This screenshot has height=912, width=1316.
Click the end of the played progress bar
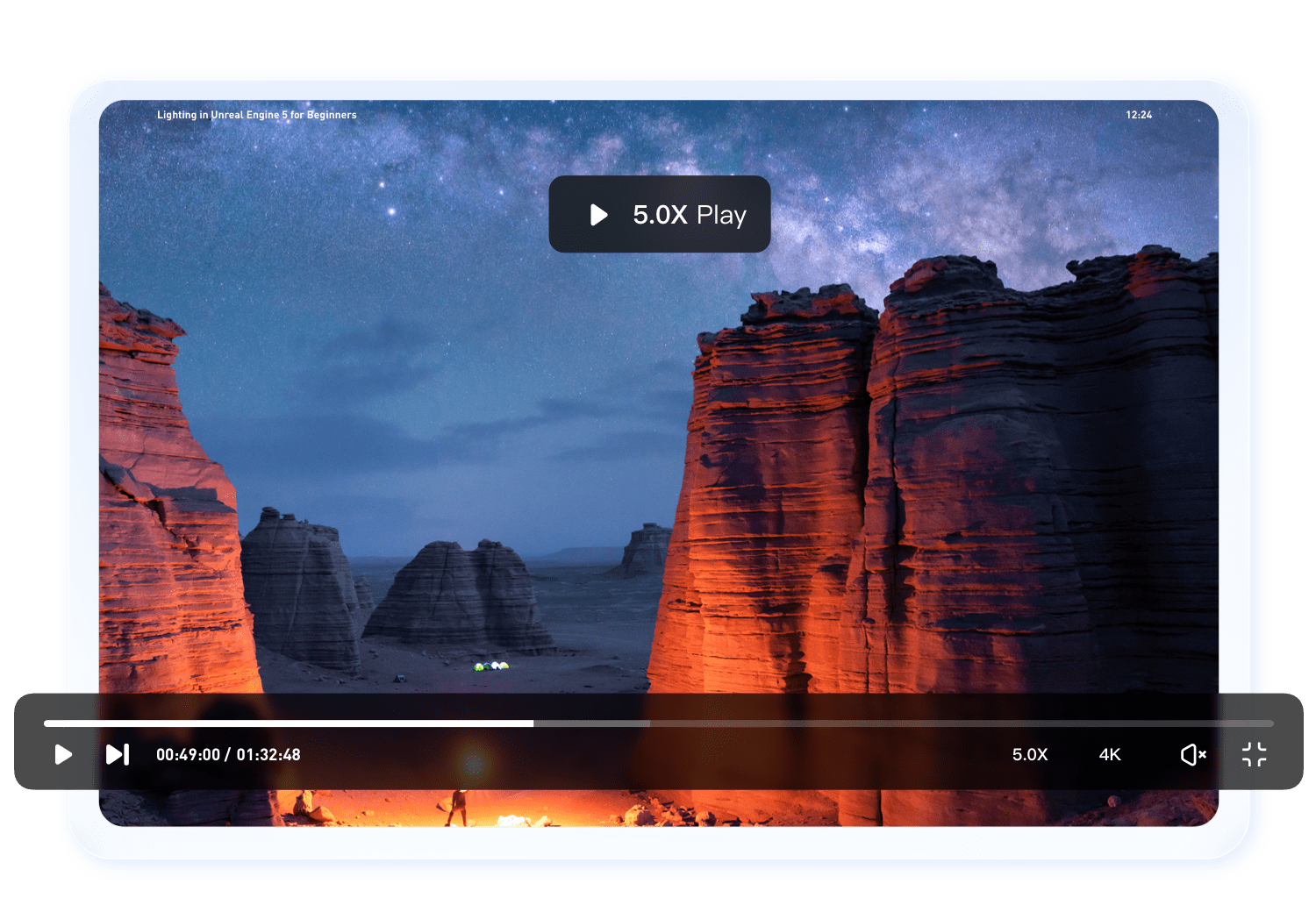(x=532, y=723)
